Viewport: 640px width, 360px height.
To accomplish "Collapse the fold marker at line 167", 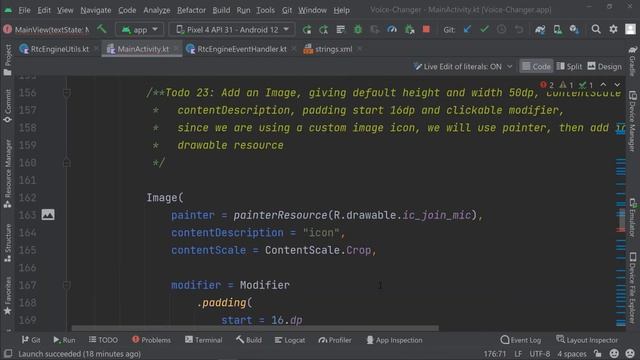I will [x=67, y=285].
